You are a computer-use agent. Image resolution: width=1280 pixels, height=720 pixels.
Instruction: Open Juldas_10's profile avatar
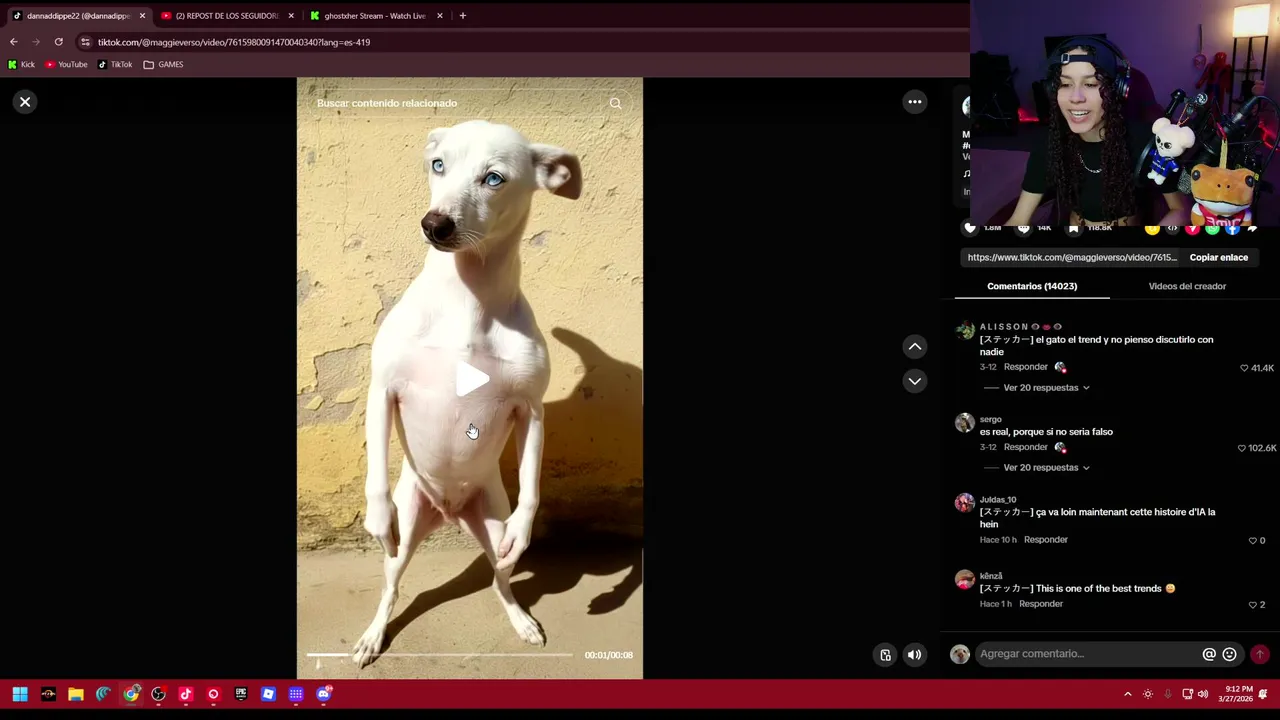pos(964,503)
